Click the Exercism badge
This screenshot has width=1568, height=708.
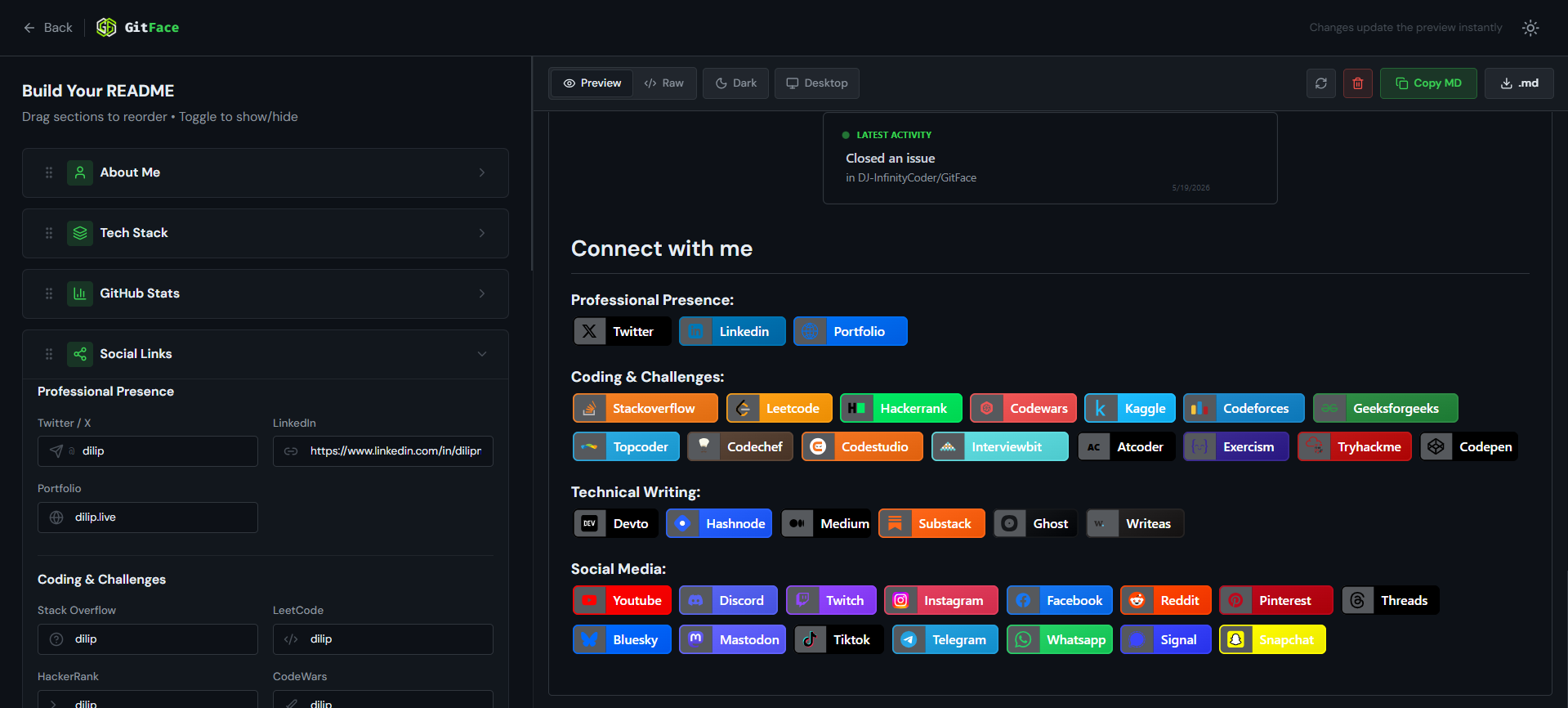[1236, 446]
